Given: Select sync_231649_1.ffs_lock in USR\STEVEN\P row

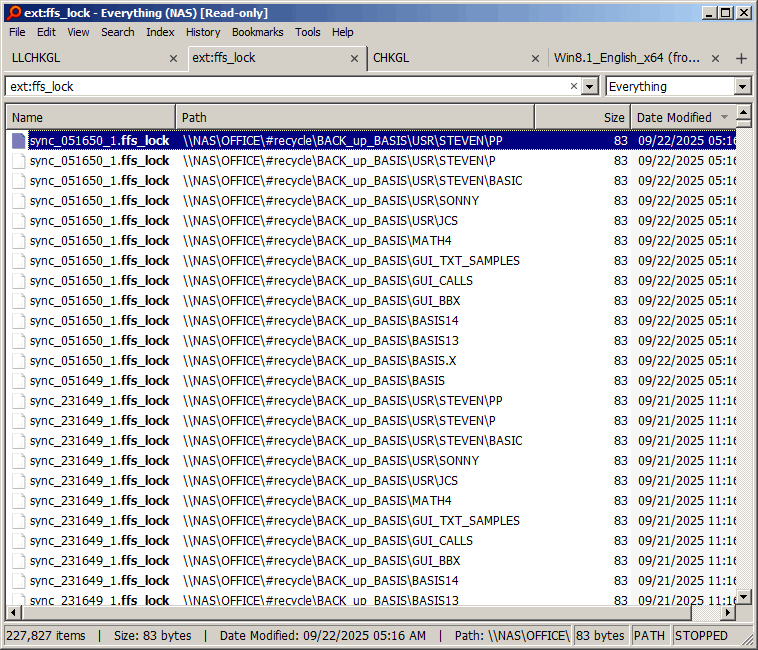Looking at the screenshot, I should coord(99,420).
